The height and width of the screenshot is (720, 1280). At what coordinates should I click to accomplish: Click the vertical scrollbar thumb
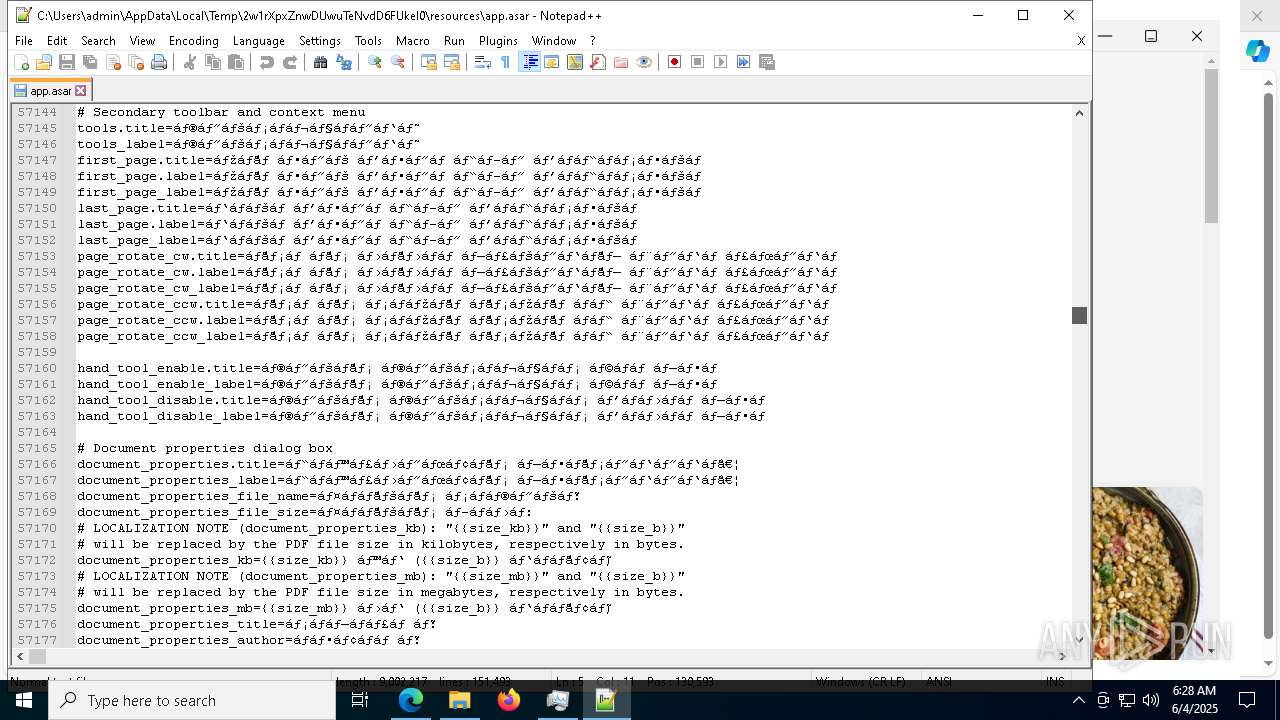(1079, 315)
